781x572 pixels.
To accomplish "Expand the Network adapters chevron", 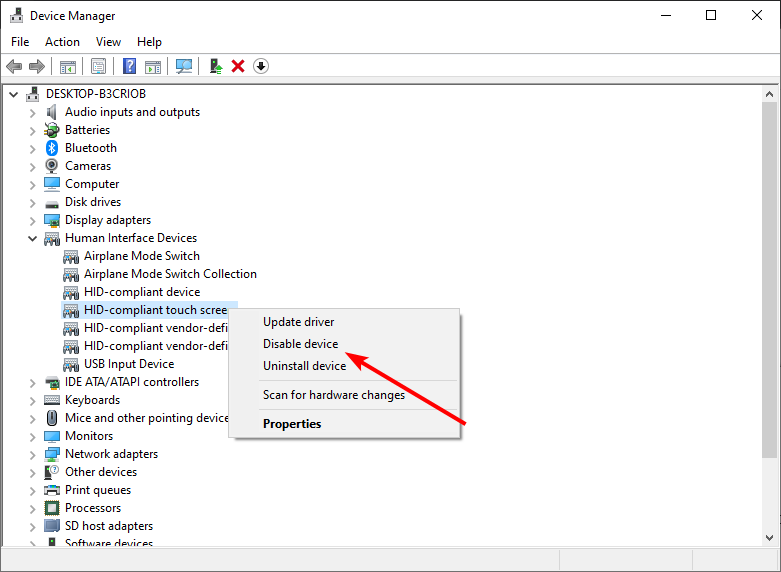I will [x=33, y=454].
